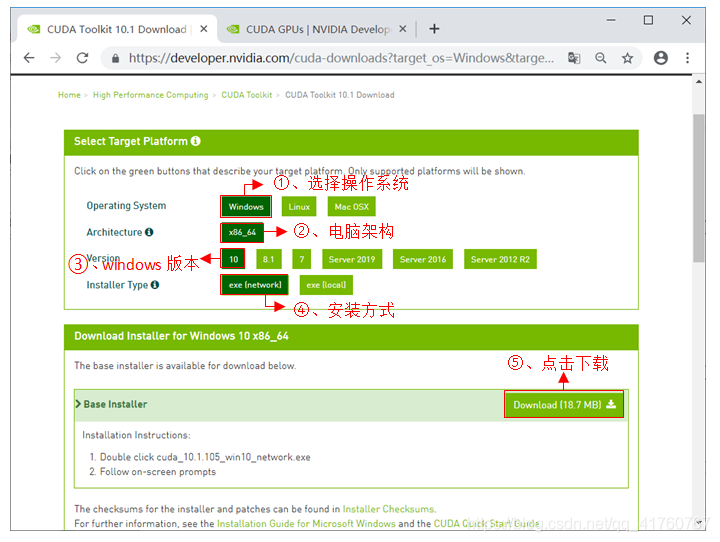This screenshot has height=542, width=720.
Task: Expand the Base Installer chevron
Action: (x=78, y=404)
